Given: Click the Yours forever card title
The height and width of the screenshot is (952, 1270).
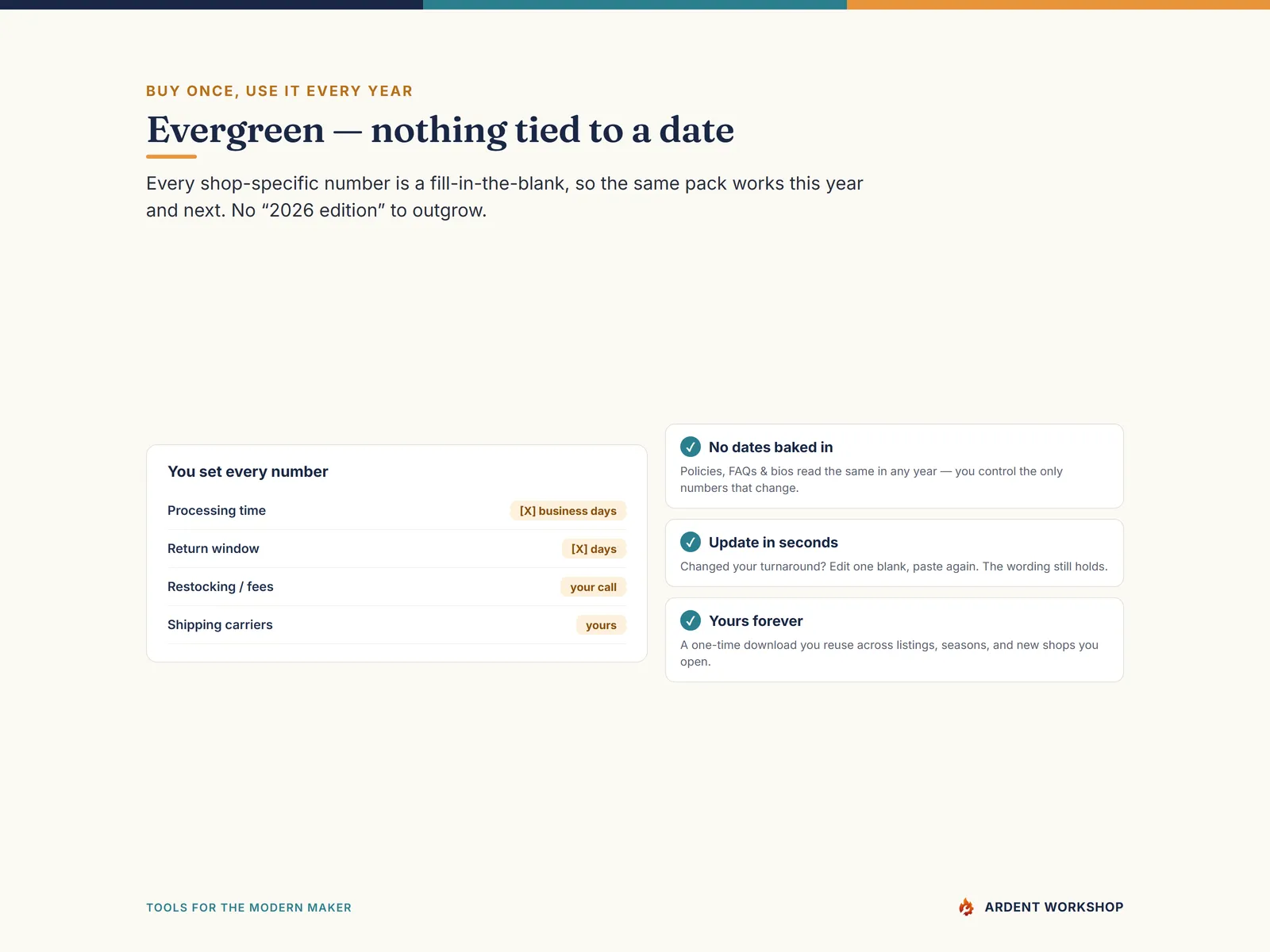Looking at the screenshot, I should (x=756, y=620).
